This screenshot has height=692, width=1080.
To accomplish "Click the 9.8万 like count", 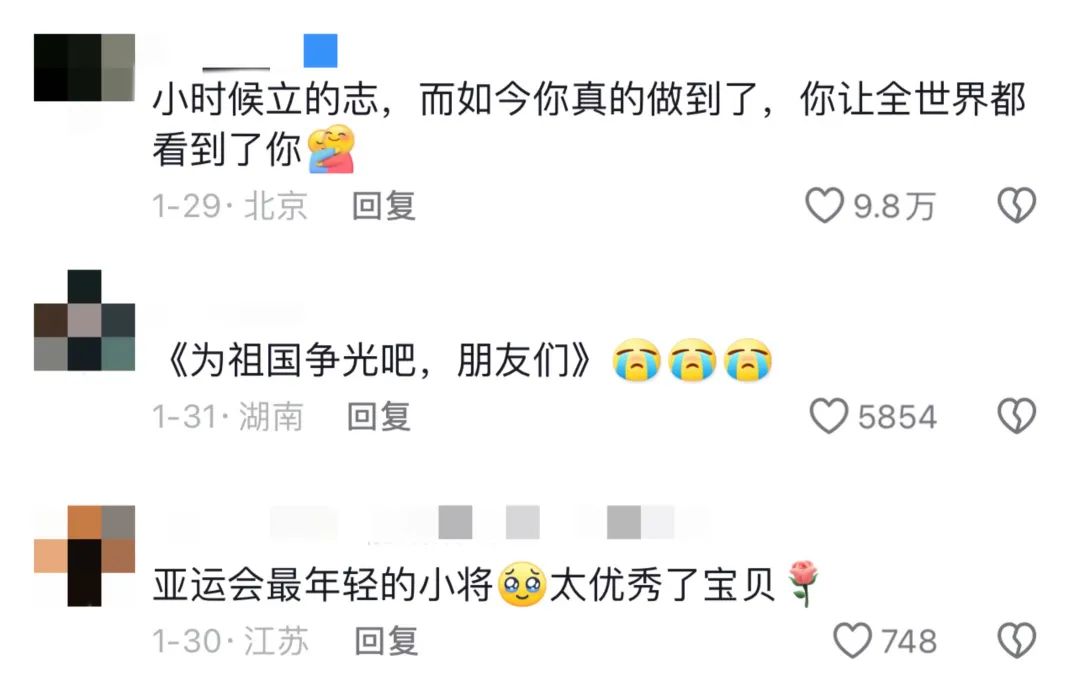I will [x=895, y=206].
